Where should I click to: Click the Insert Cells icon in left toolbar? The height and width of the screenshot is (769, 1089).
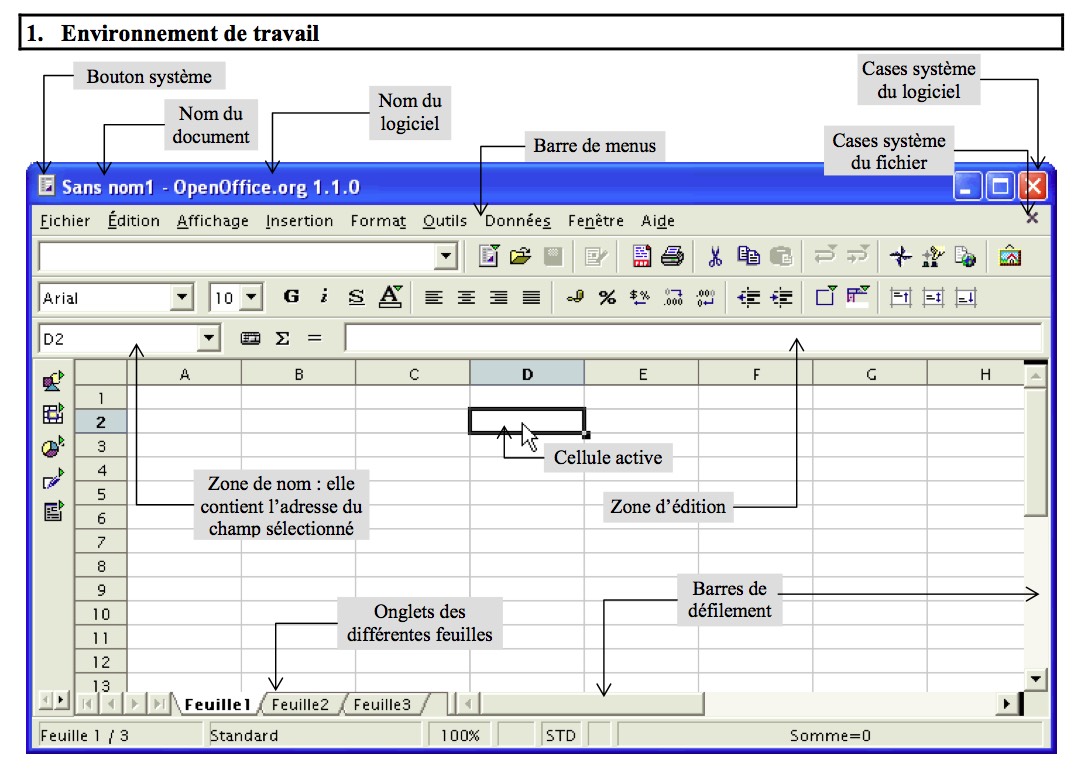click(53, 413)
